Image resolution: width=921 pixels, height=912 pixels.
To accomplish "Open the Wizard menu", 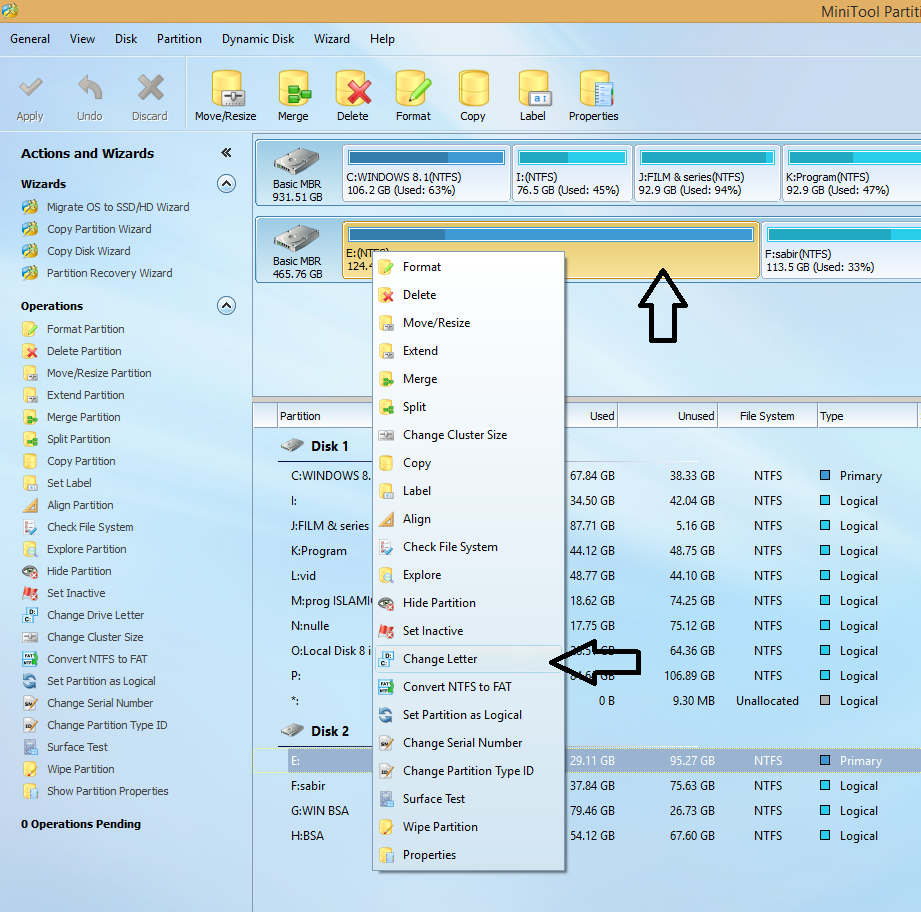I will point(331,39).
